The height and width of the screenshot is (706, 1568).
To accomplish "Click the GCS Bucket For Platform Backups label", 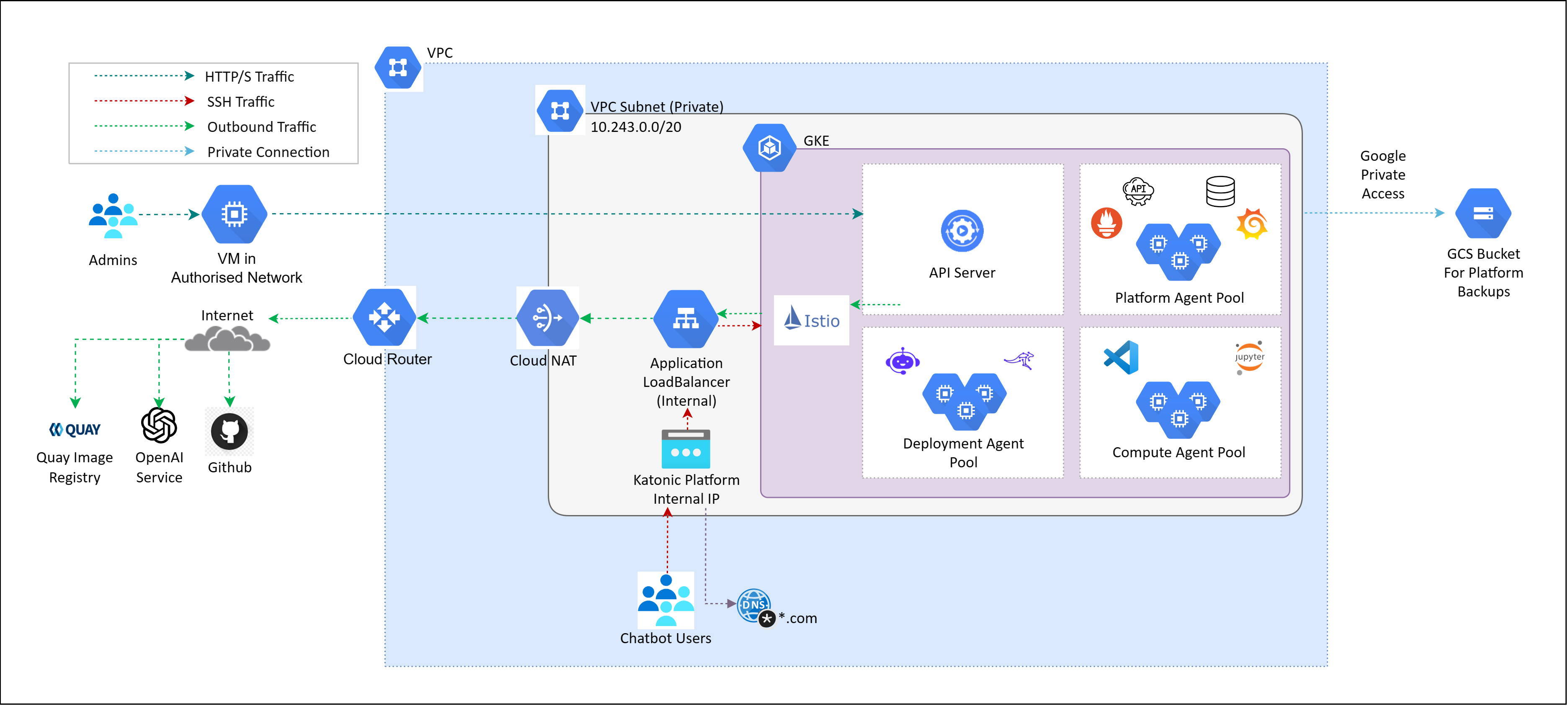I will tap(1483, 273).
